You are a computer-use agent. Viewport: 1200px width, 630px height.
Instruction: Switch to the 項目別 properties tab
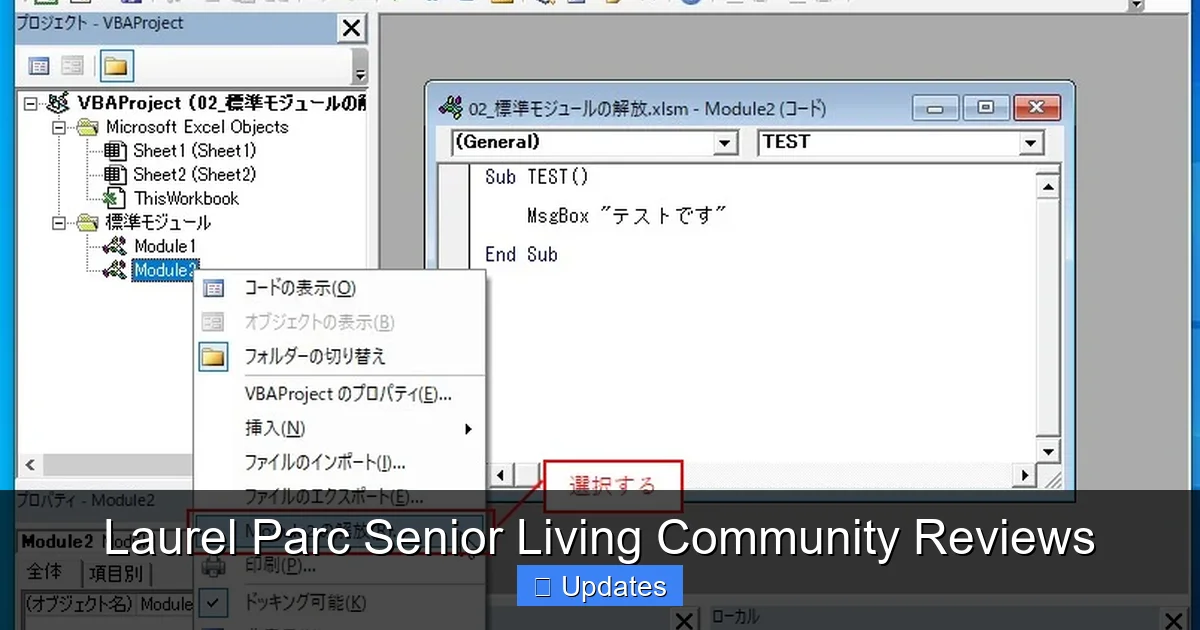click(x=116, y=574)
